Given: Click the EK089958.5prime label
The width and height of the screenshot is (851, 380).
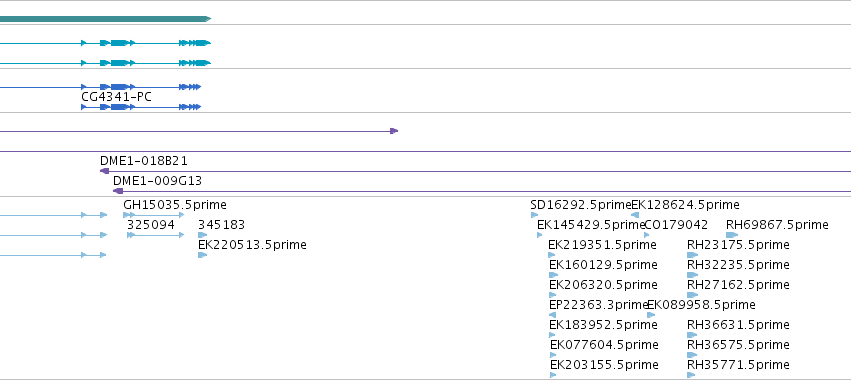Looking at the screenshot, I should tap(701, 305).
